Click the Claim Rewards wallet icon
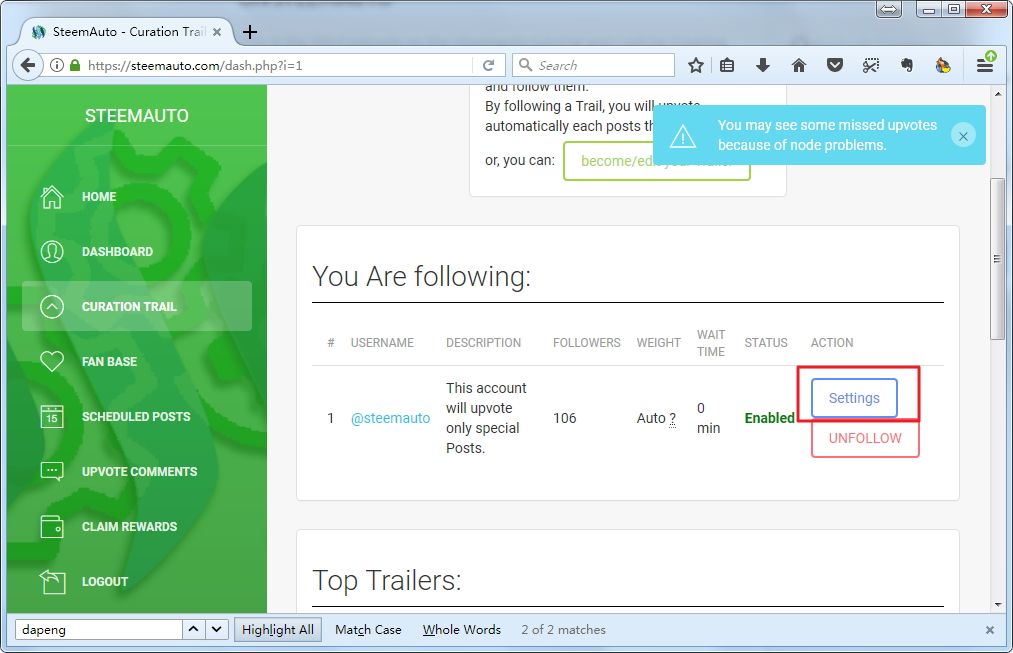This screenshot has width=1013, height=653. pyautogui.click(x=52, y=526)
